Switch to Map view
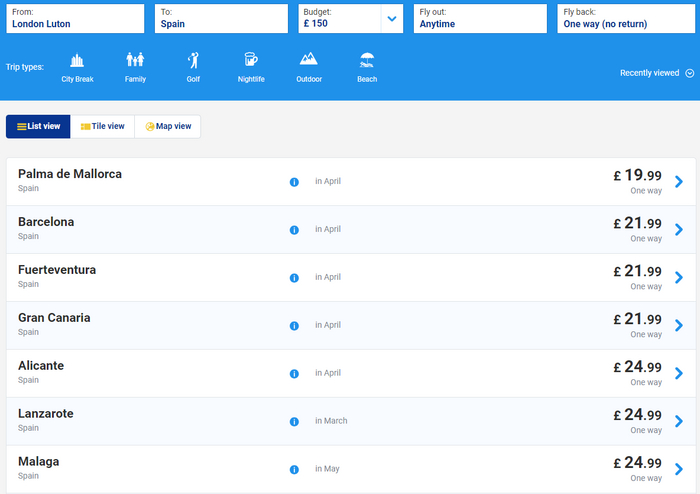The image size is (700, 494). tap(168, 127)
